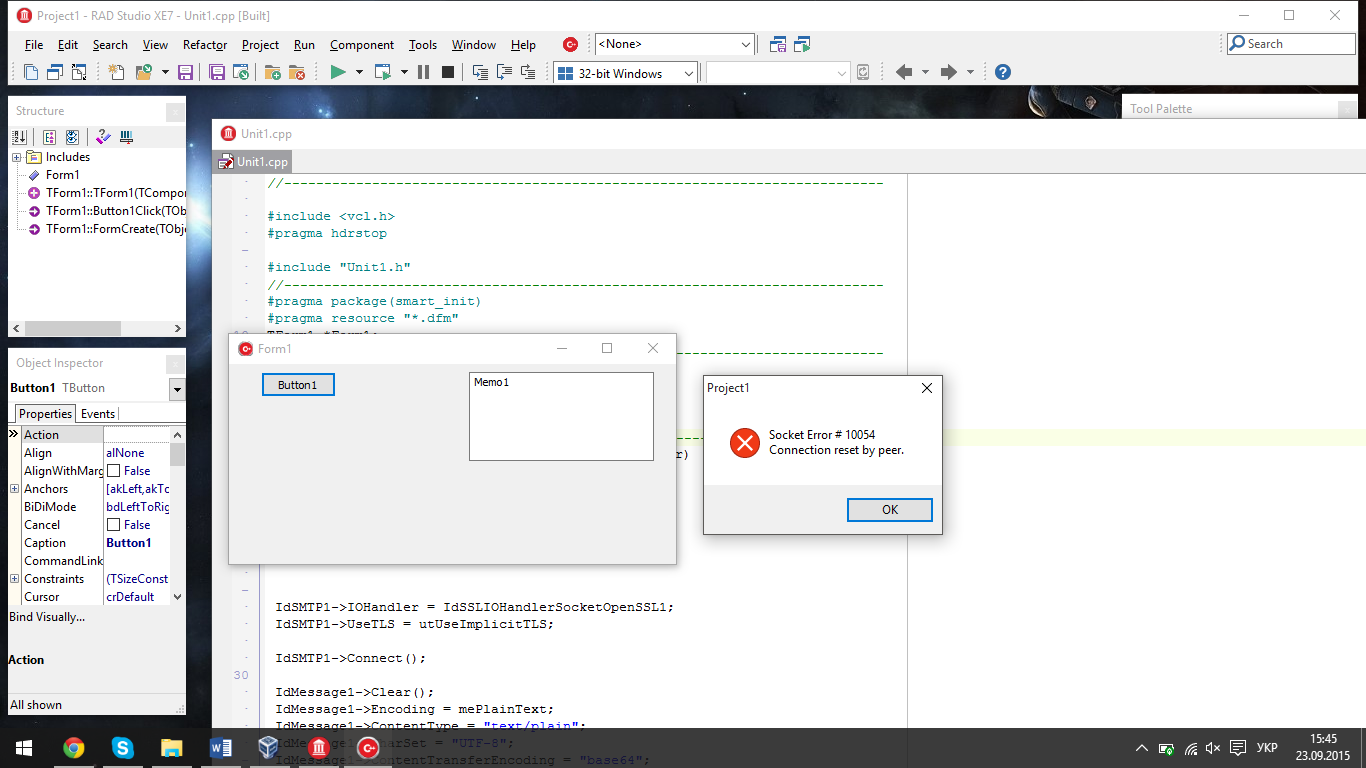The width and height of the screenshot is (1366, 768).
Task: Click the Sort Alphabetically icon in Structure
Action: (19, 137)
